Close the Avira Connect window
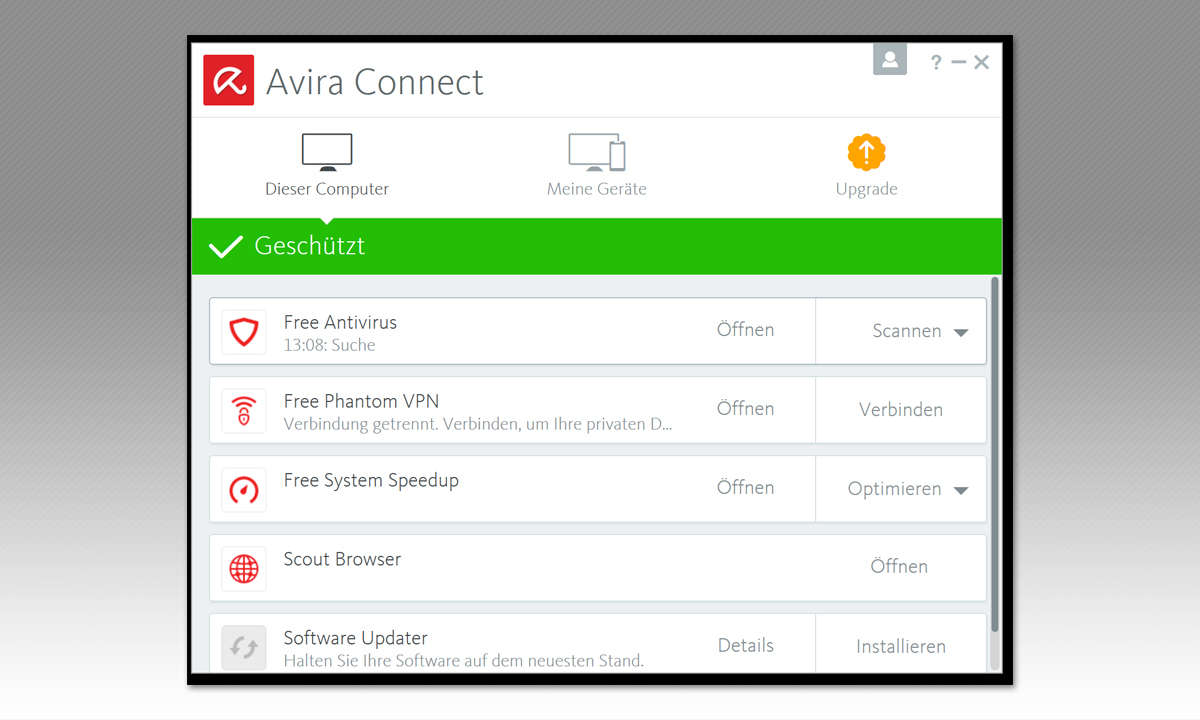 pos(981,62)
